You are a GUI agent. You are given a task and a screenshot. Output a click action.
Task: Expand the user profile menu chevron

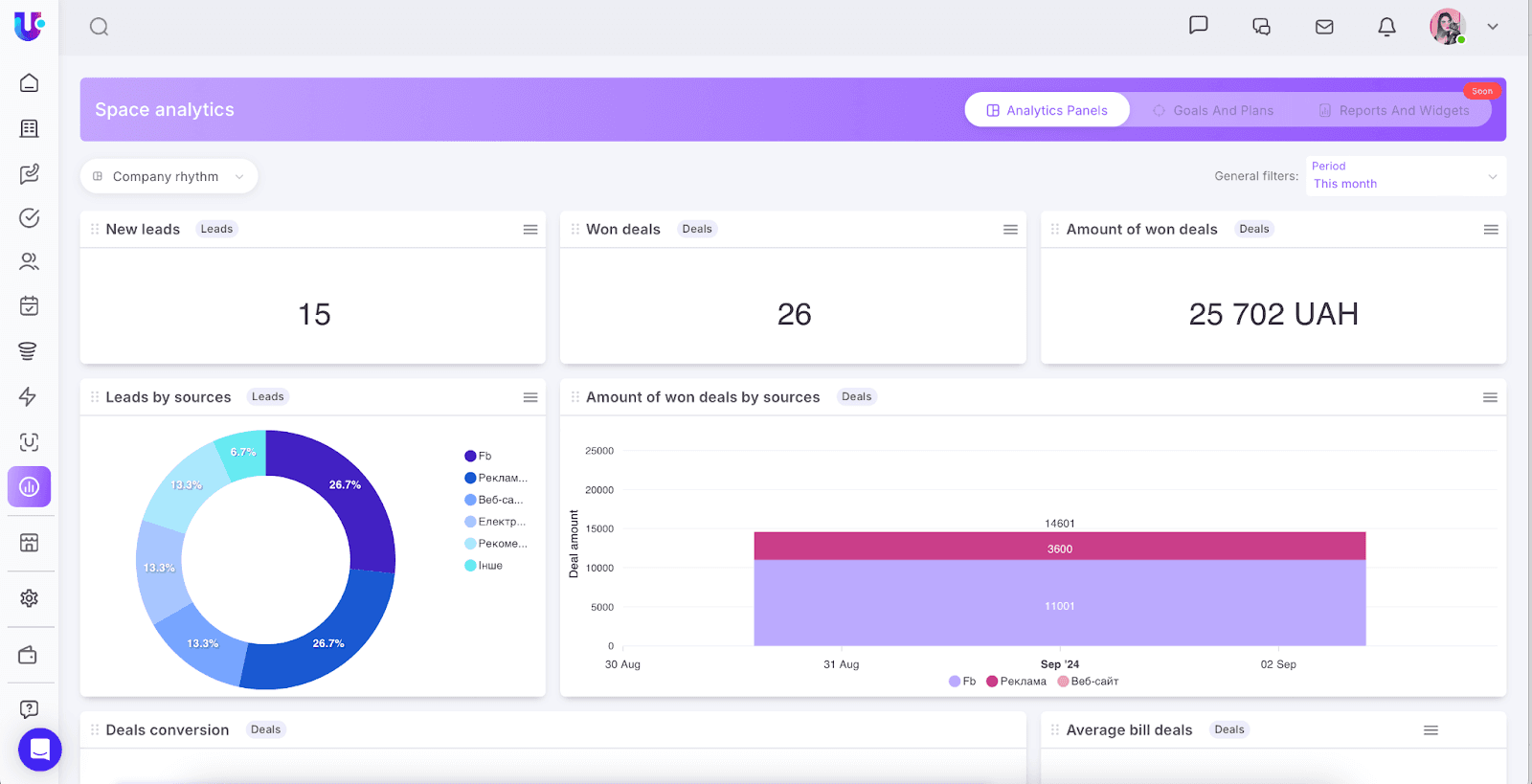(x=1492, y=27)
